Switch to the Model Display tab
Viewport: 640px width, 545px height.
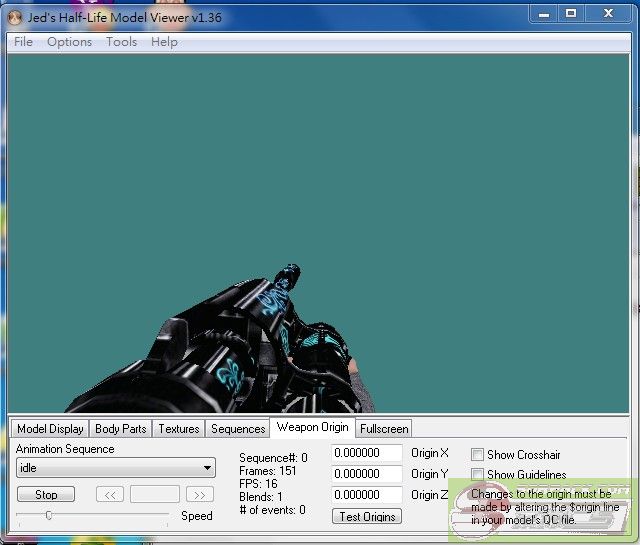point(50,429)
